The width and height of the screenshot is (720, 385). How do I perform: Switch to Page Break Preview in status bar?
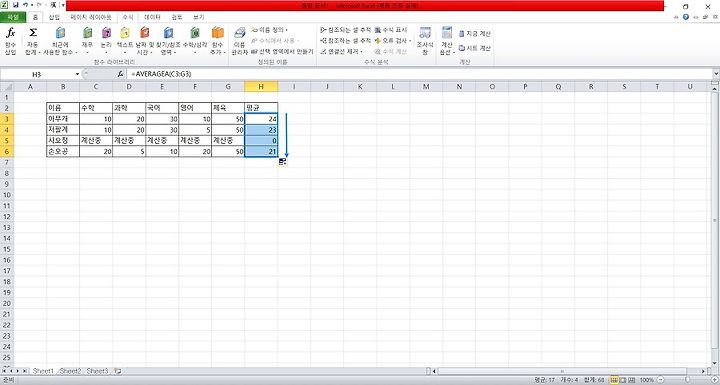632,380
